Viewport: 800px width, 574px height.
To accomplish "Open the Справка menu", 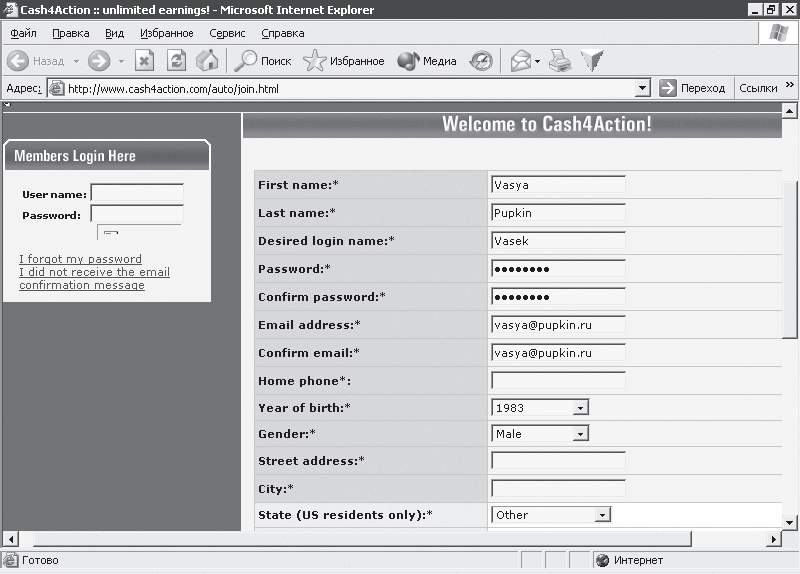I will tap(283, 33).
